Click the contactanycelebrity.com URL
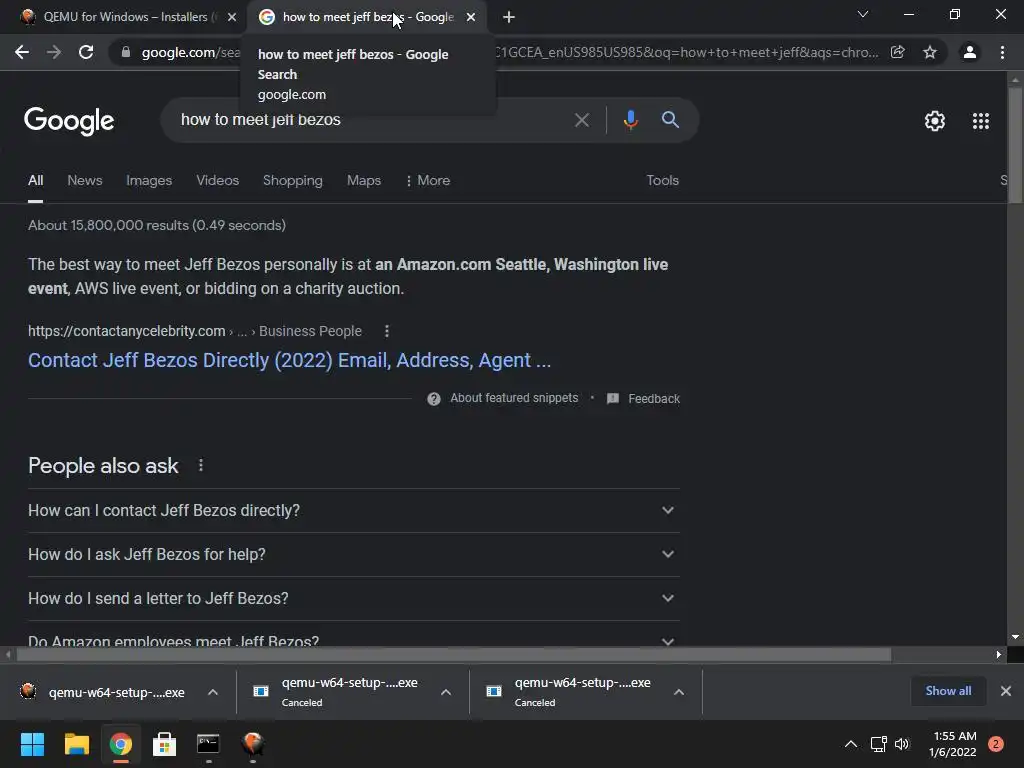 [127, 331]
